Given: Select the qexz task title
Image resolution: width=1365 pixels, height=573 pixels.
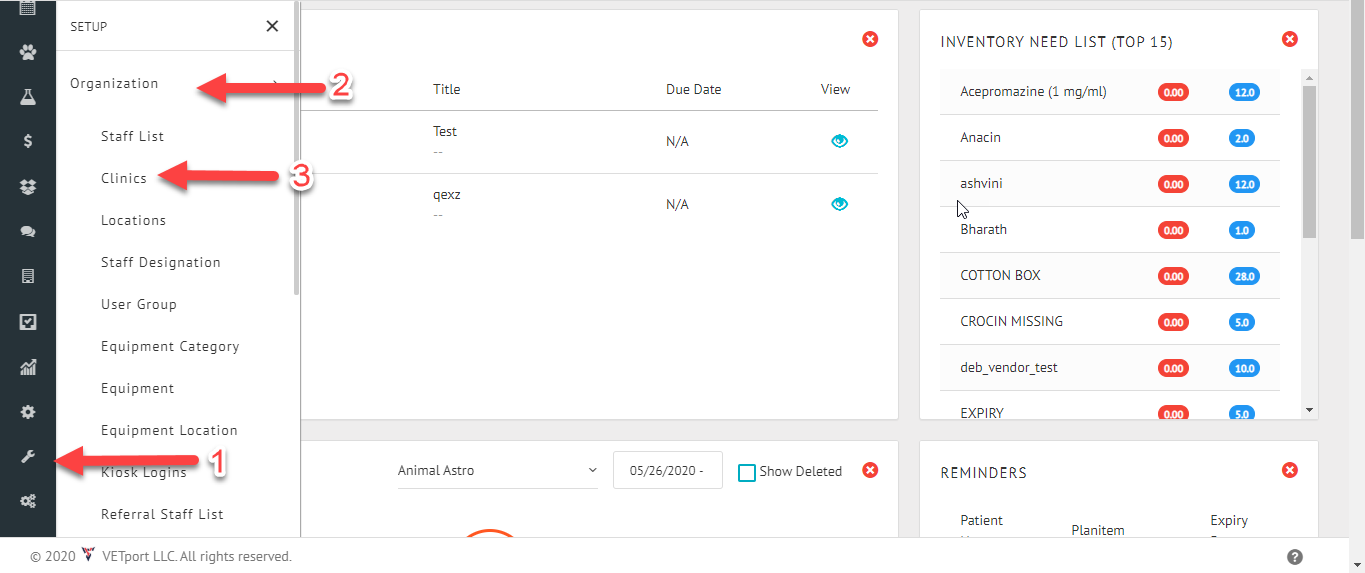Looking at the screenshot, I should (447, 195).
